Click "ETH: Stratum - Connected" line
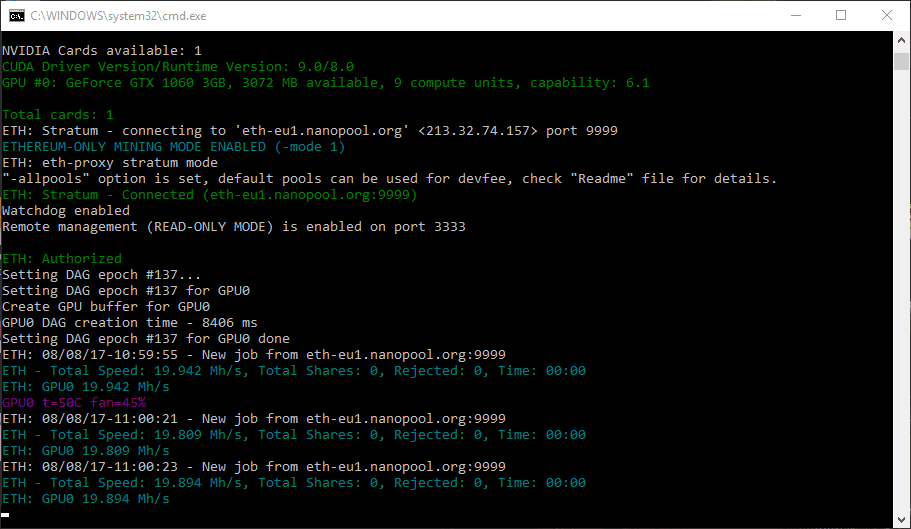Screen dimensions: 911x529 pyautogui.click(x=210, y=195)
